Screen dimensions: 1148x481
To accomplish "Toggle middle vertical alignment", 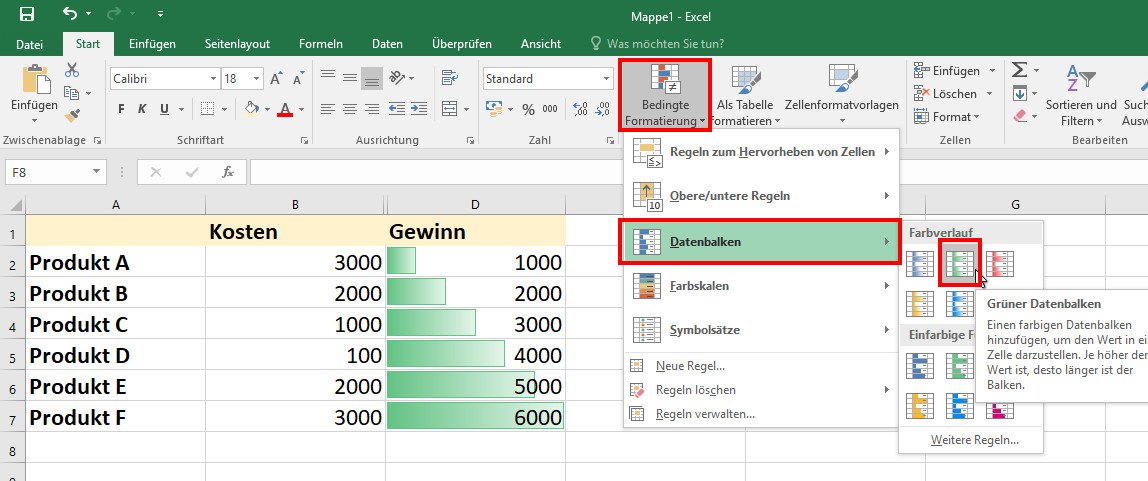I will pos(350,78).
